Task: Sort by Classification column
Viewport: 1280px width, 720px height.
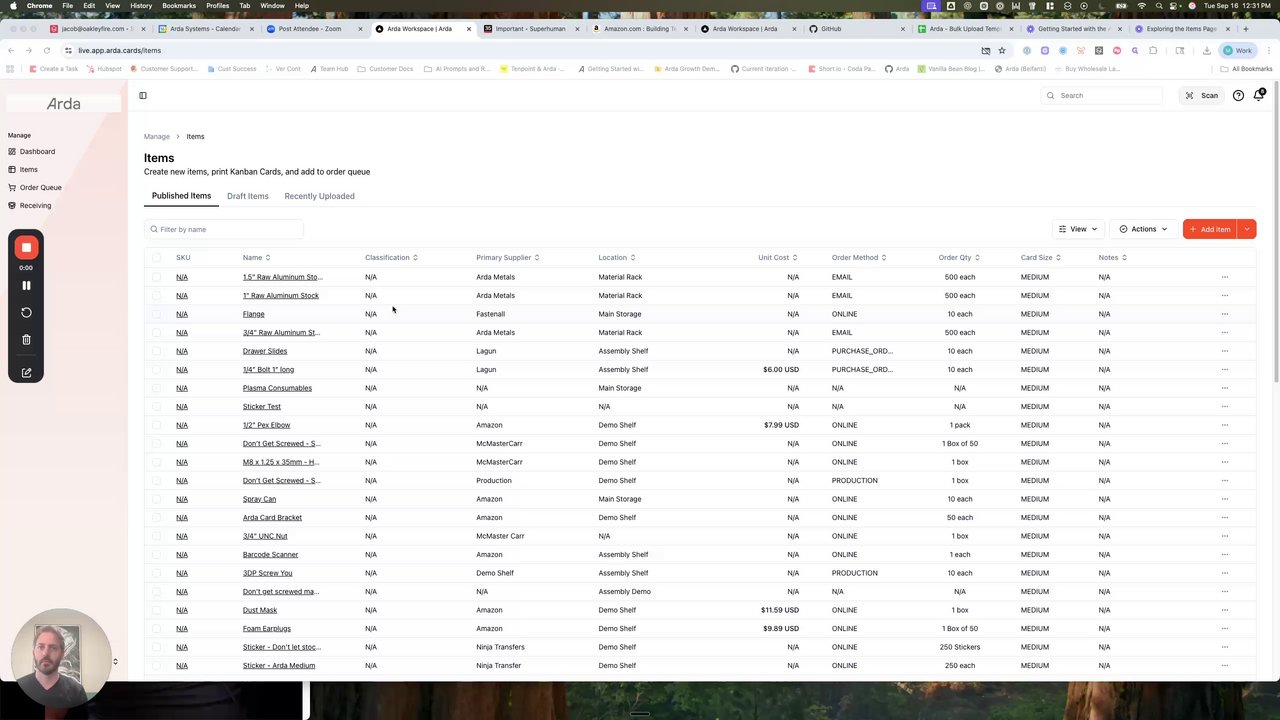Action: pyautogui.click(x=391, y=258)
